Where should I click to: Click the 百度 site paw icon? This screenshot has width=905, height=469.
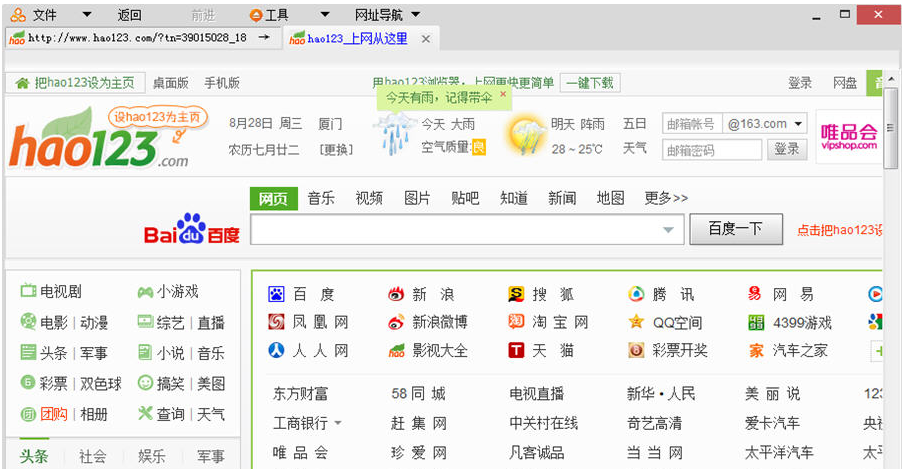[276, 294]
